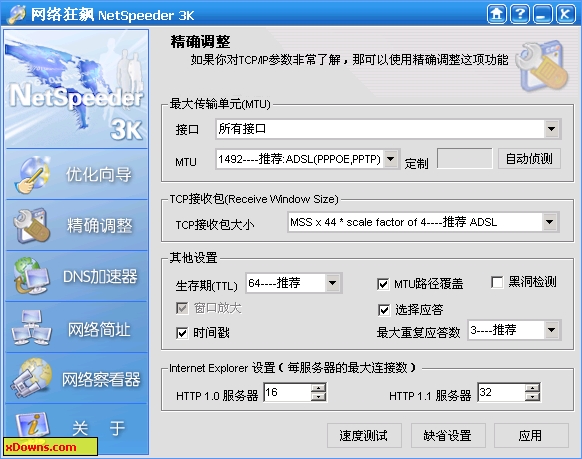Click the 精确调整 wrench icon in sidebar
Screen dimensions: 582x459
[x=32, y=226]
